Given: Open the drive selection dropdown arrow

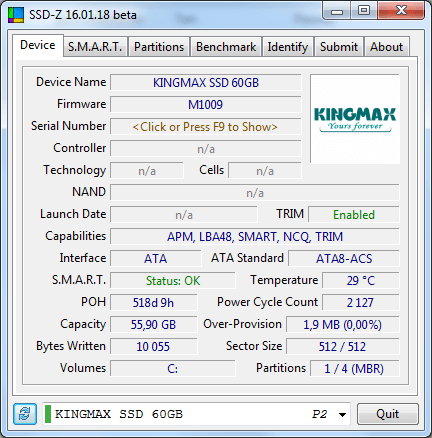Looking at the screenshot, I should click(x=342, y=414).
